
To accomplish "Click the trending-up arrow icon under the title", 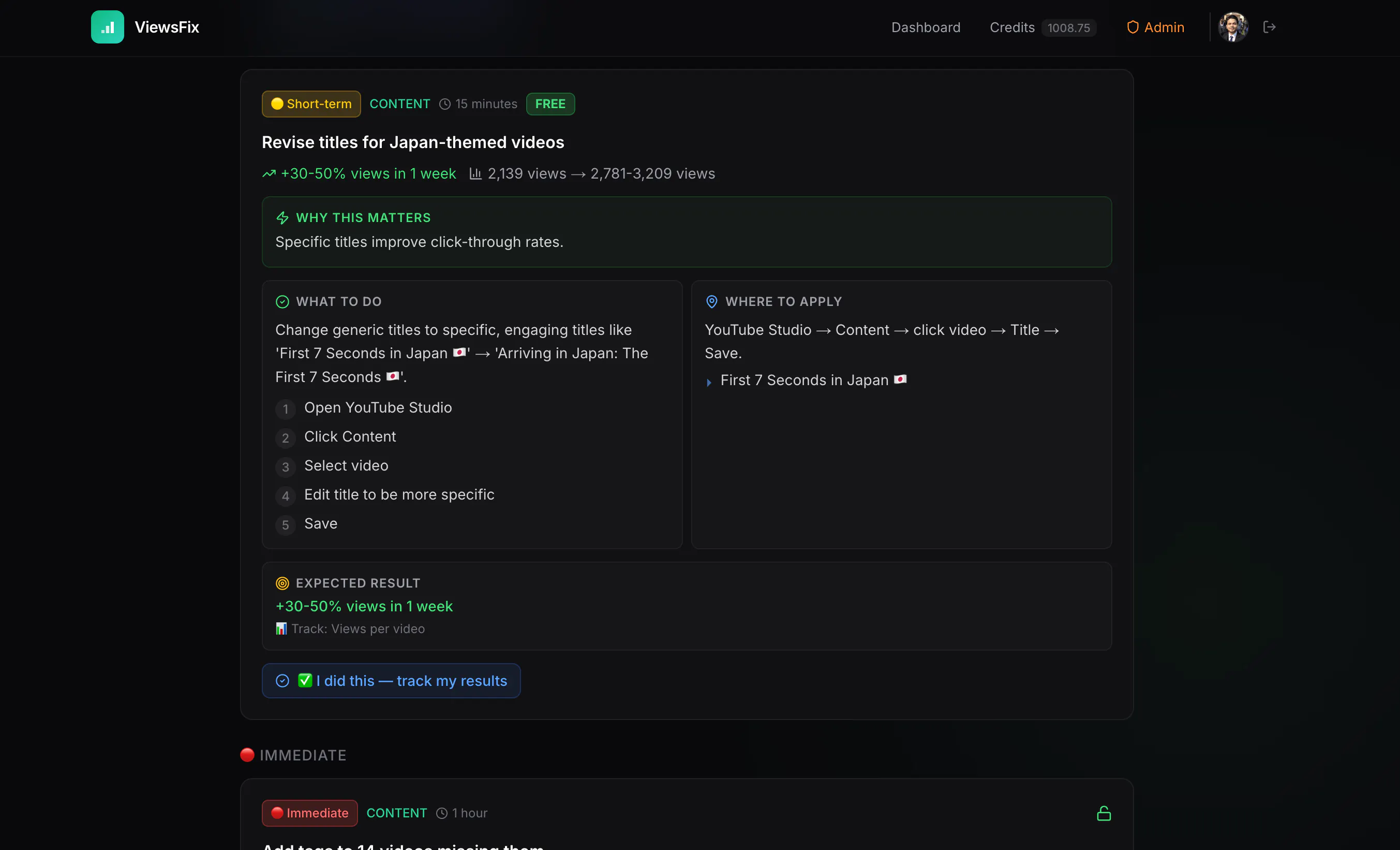I will pyautogui.click(x=269, y=174).
